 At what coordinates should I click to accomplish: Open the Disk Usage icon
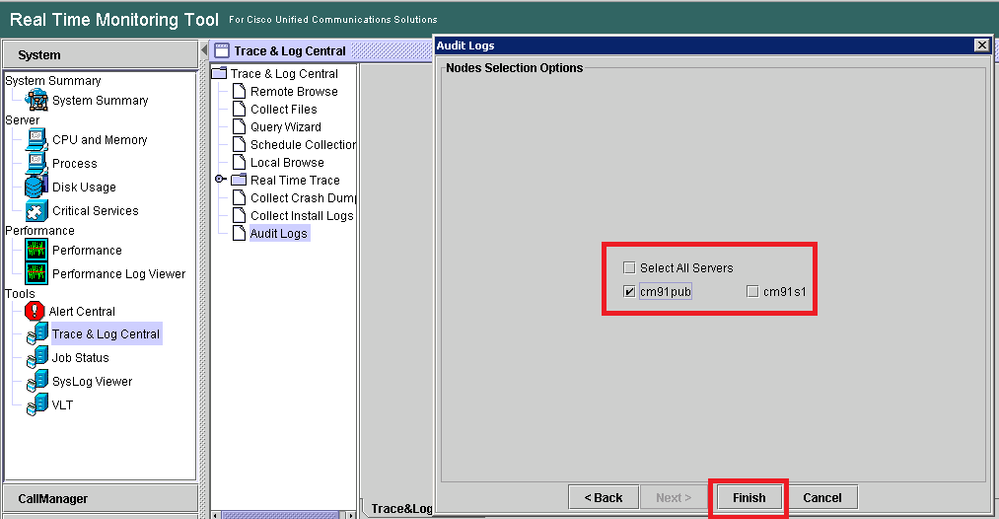[x=36, y=187]
